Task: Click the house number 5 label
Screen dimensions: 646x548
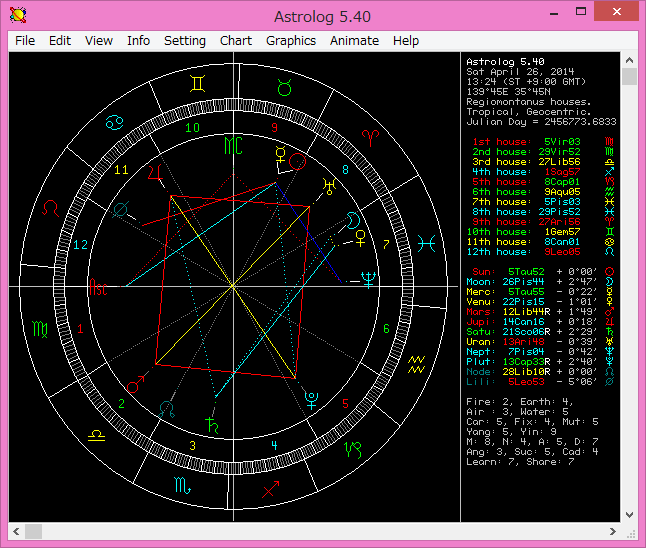Action: pyautogui.click(x=345, y=404)
